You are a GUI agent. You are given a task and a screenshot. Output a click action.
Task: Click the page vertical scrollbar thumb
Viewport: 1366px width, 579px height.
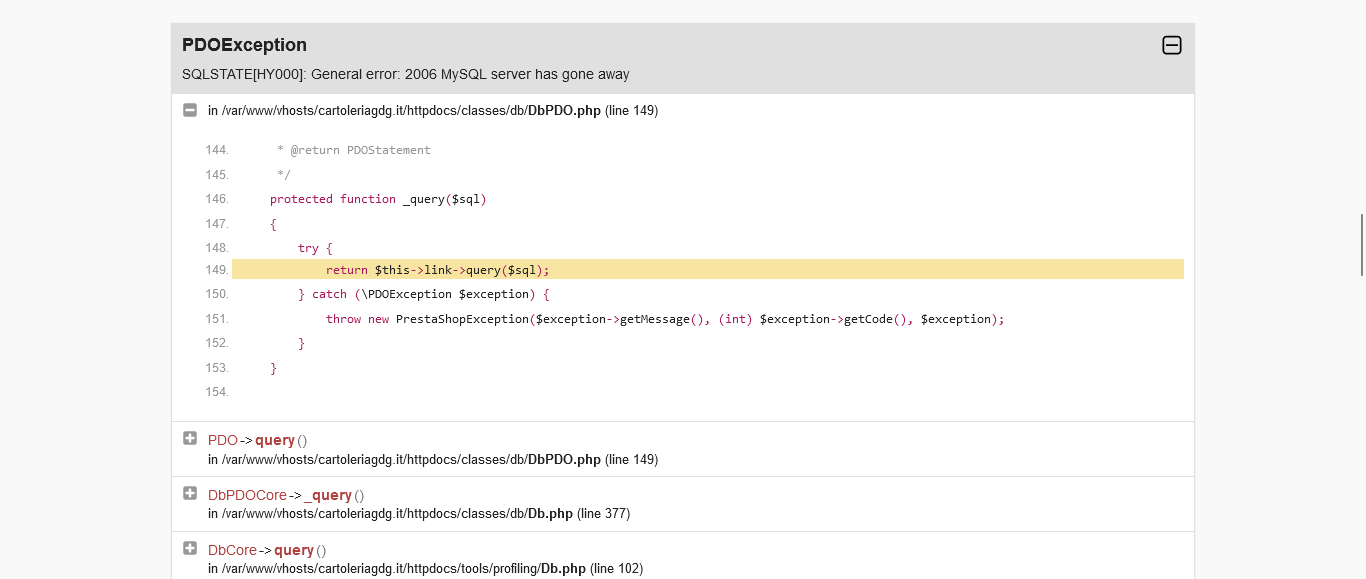[1361, 244]
